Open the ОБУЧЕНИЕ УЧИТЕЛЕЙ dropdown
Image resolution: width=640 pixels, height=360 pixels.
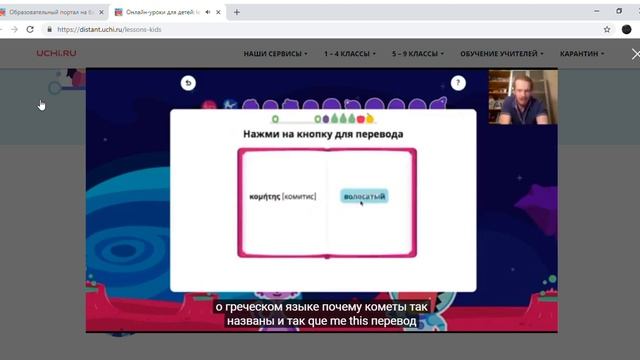tap(502, 53)
